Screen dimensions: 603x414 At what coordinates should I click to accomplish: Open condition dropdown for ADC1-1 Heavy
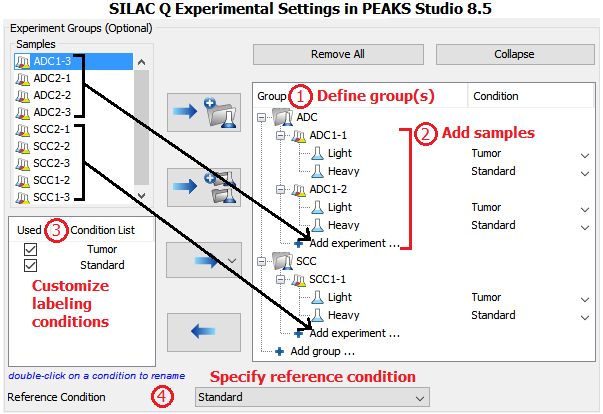tap(585, 174)
